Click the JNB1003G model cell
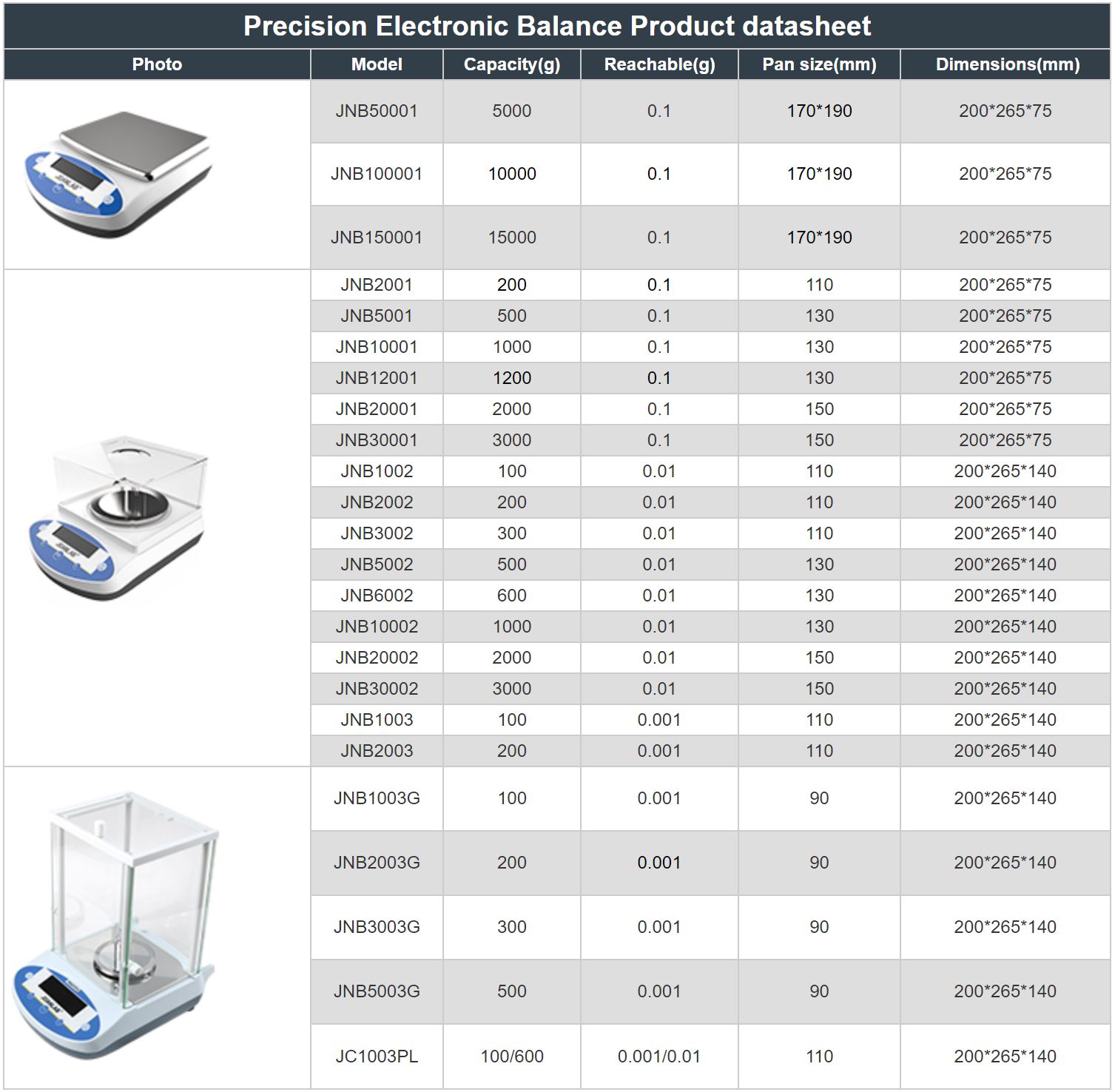Viewport: 1115px width, 1092px height. pyautogui.click(x=377, y=798)
